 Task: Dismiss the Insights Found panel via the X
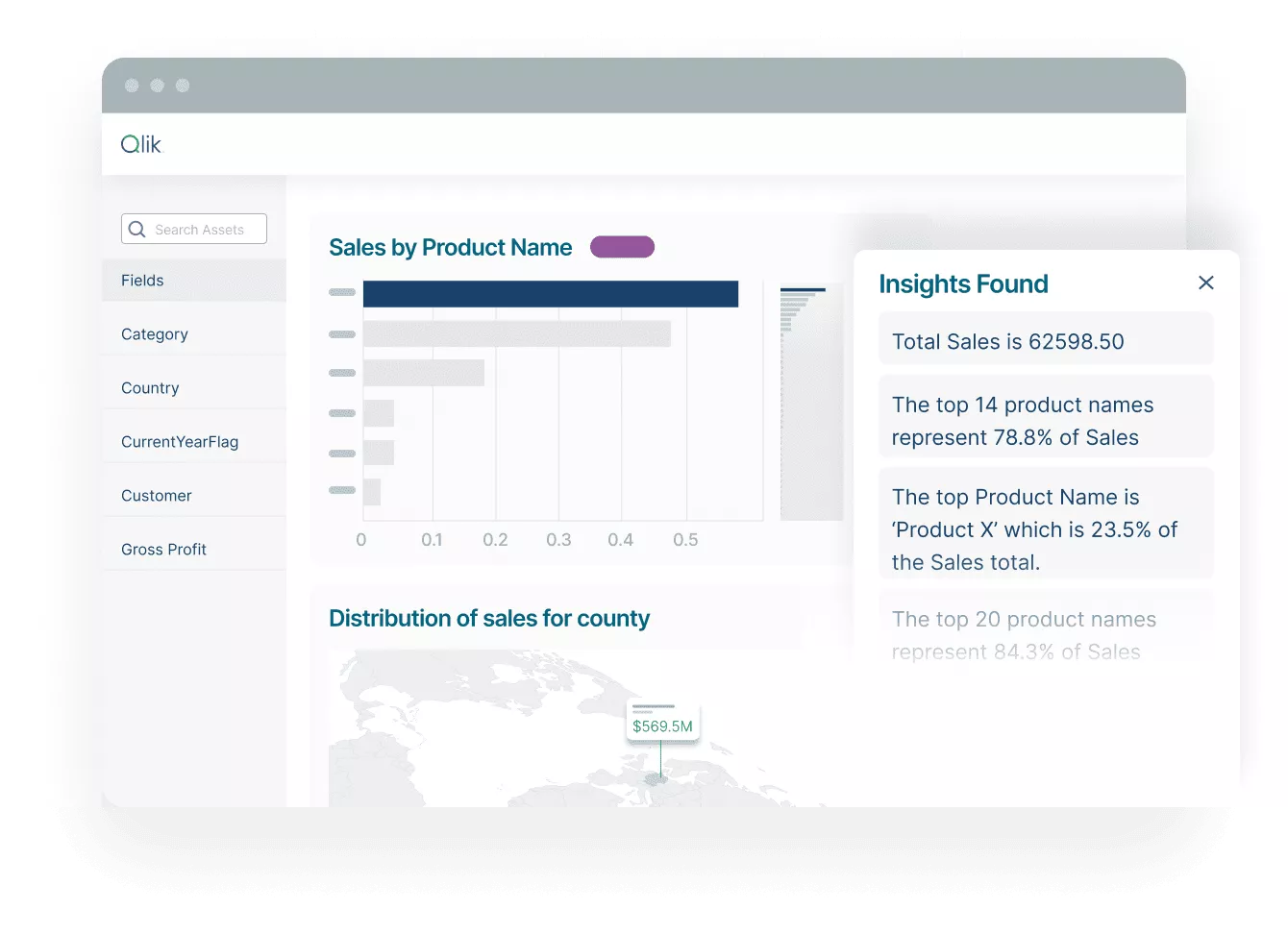pyautogui.click(x=1206, y=283)
